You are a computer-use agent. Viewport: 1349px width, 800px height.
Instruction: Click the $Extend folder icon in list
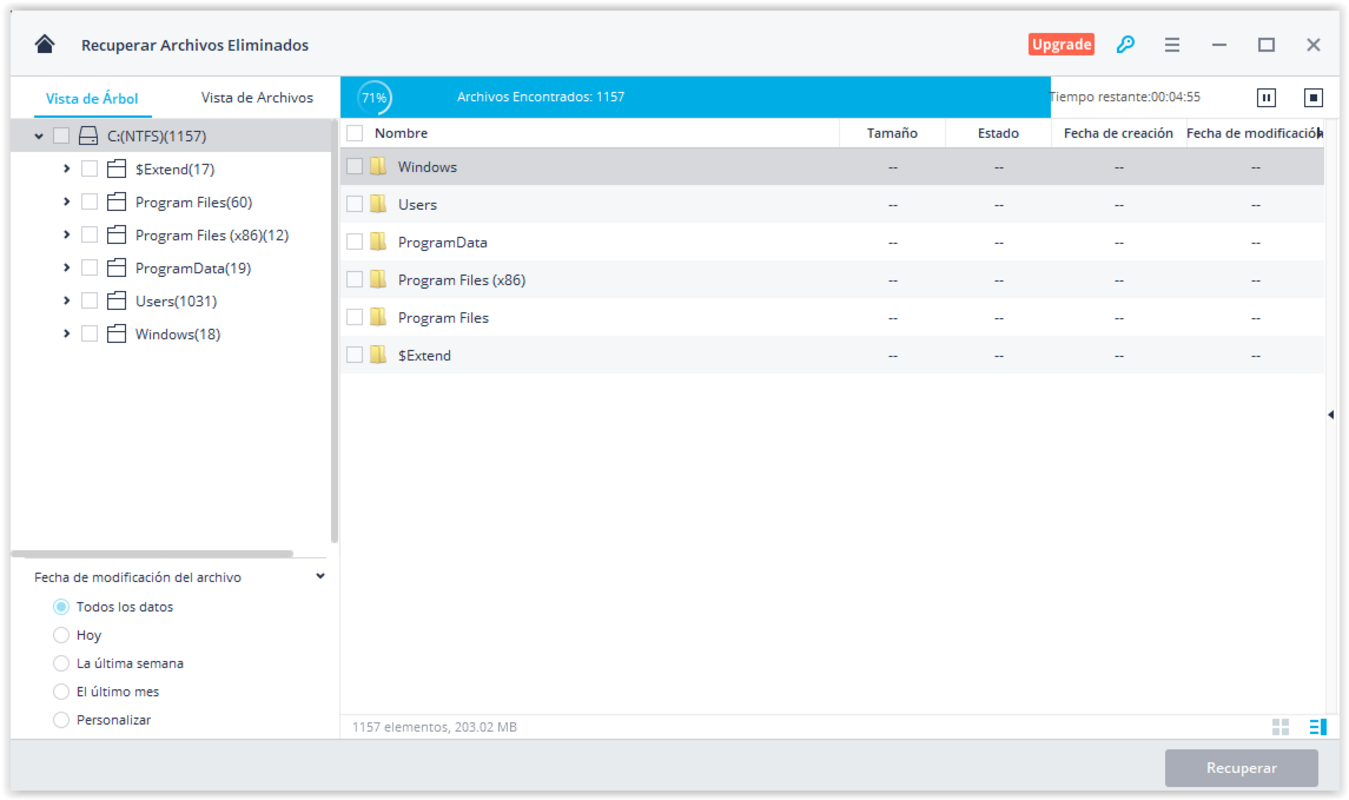378,355
